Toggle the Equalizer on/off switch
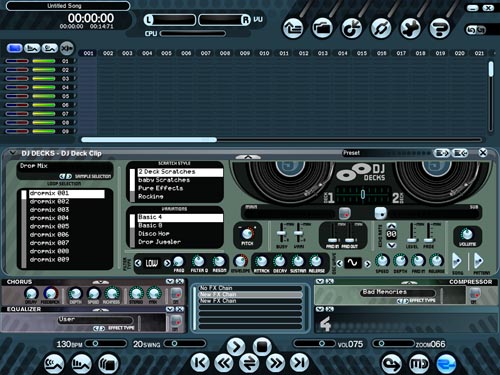Viewport: 500px width, 375px height. click(176, 322)
